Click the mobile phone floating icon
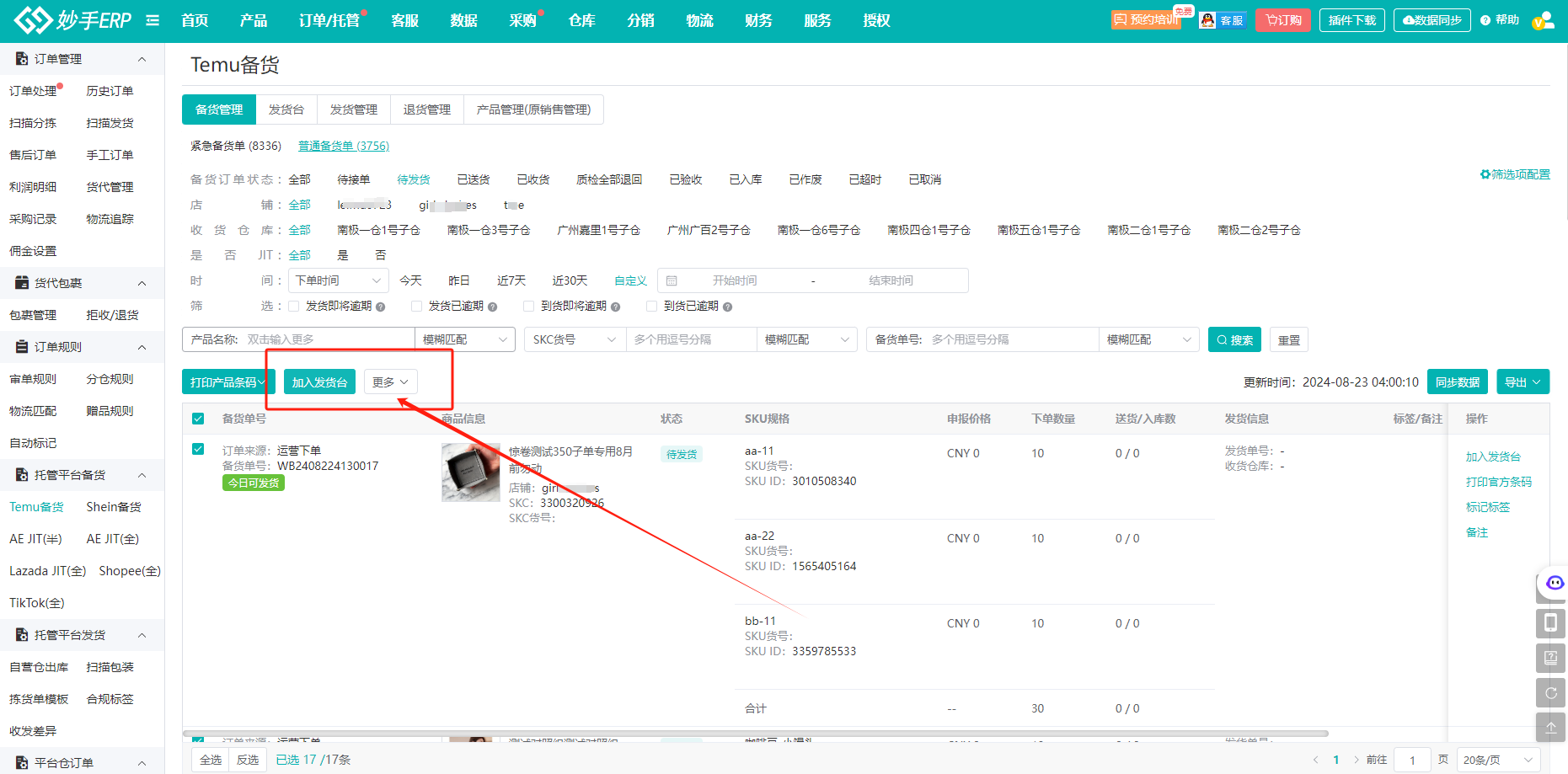Image resolution: width=1568 pixels, height=774 pixels. [x=1550, y=622]
